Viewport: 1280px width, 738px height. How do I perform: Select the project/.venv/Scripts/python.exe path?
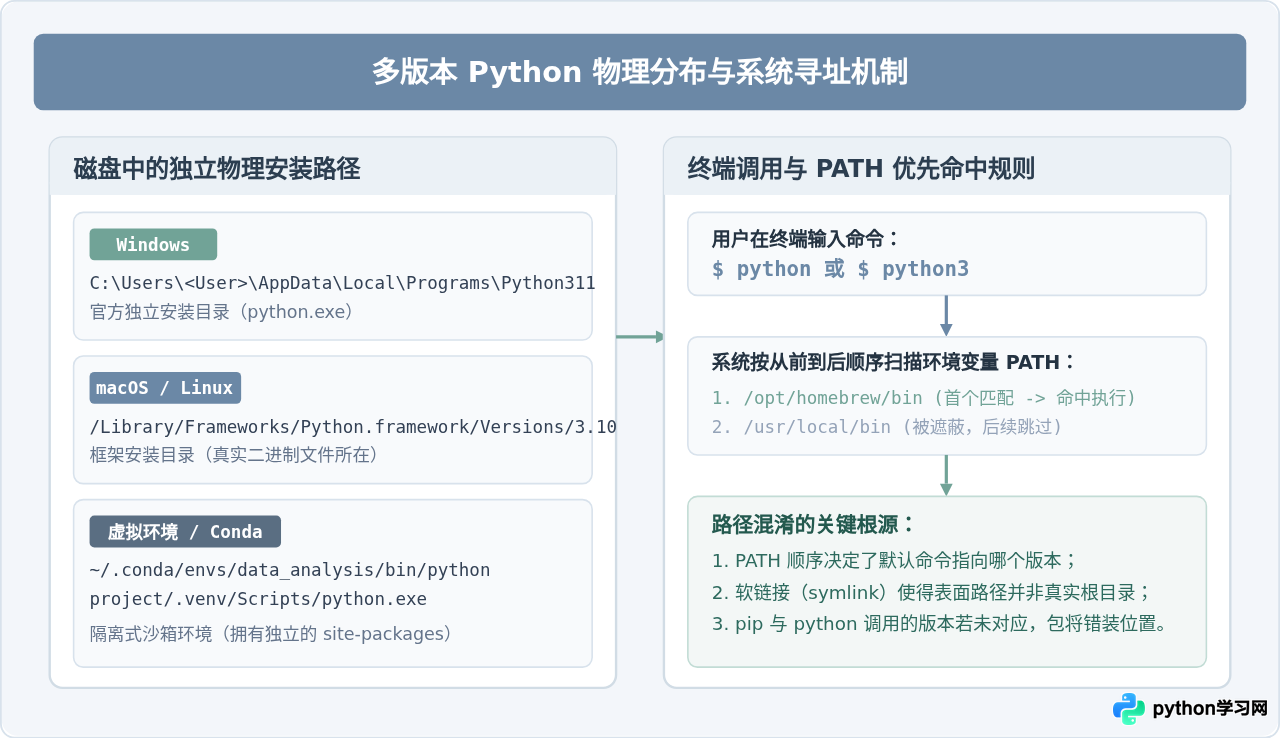tap(258, 599)
